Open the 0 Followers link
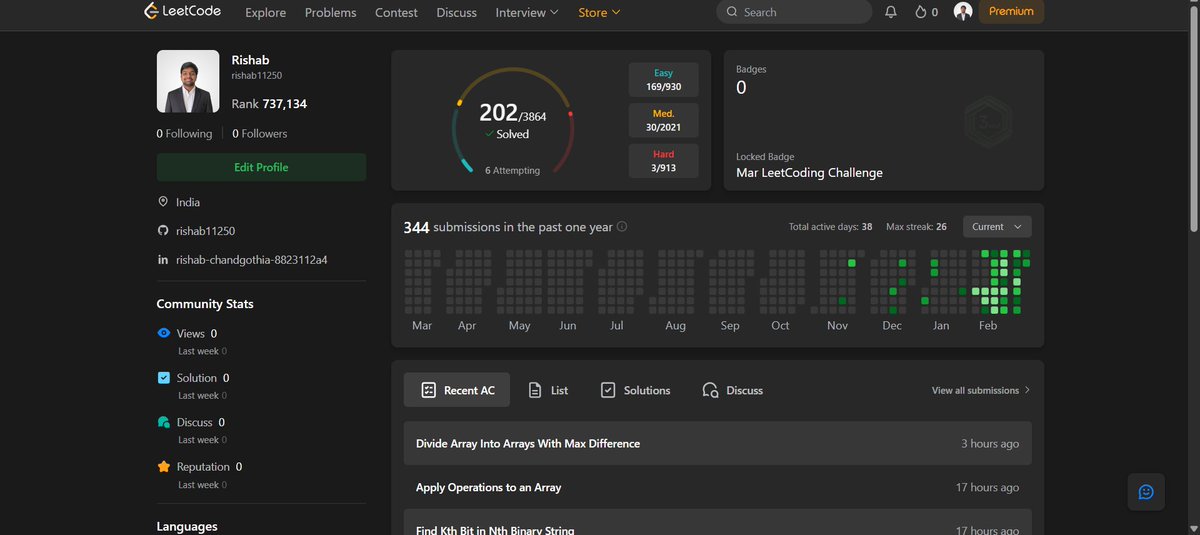Screen dimensions: 1200x535 pyautogui.click(x=260, y=133)
